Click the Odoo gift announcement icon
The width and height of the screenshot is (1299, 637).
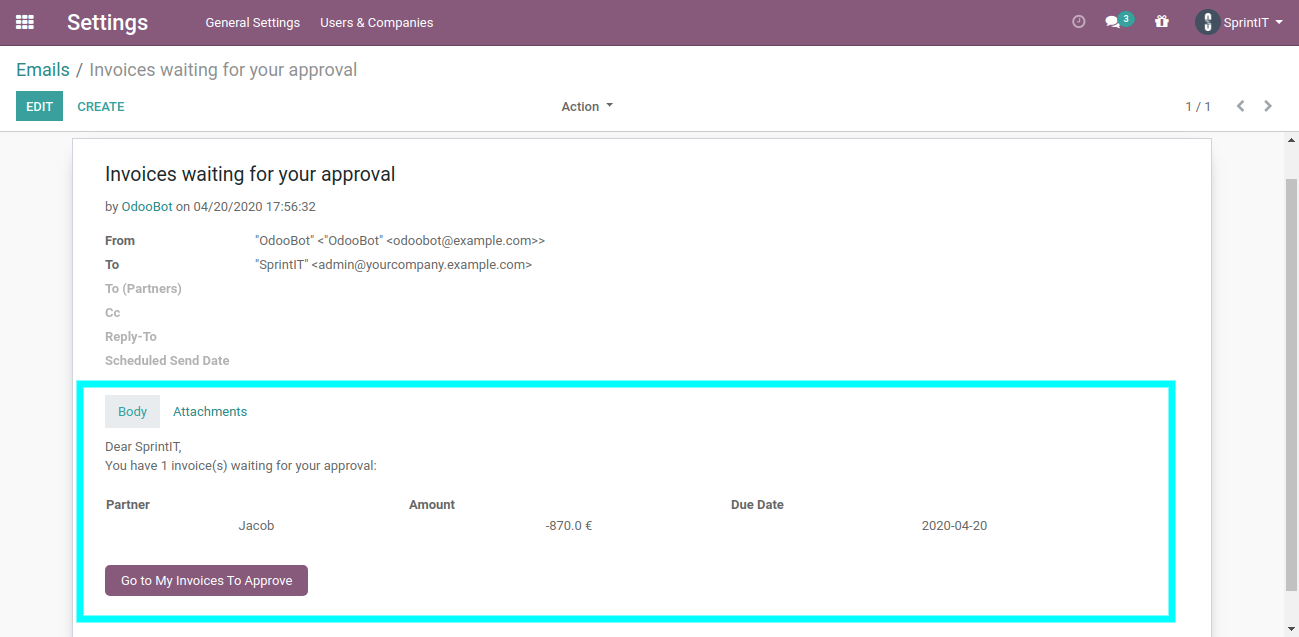click(x=1161, y=21)
